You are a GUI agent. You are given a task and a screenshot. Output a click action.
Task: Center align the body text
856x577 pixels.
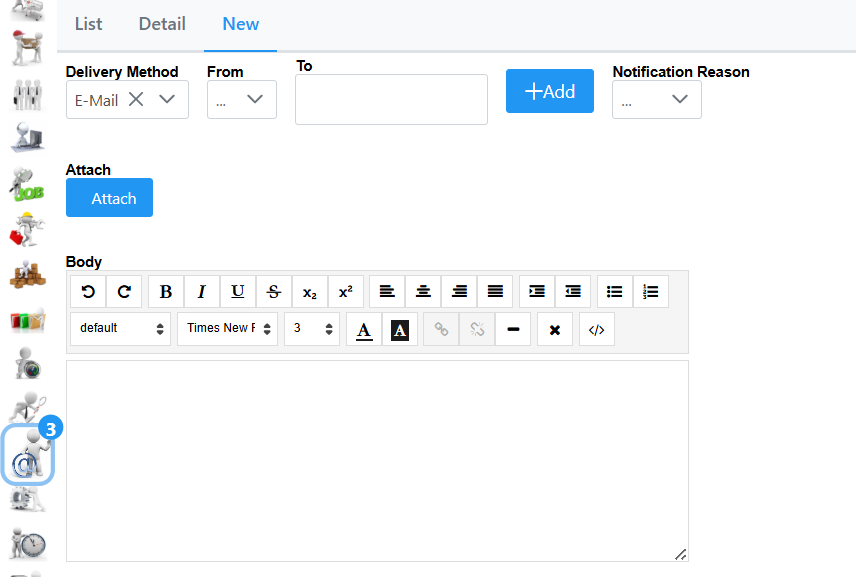(x=423, y=292)
